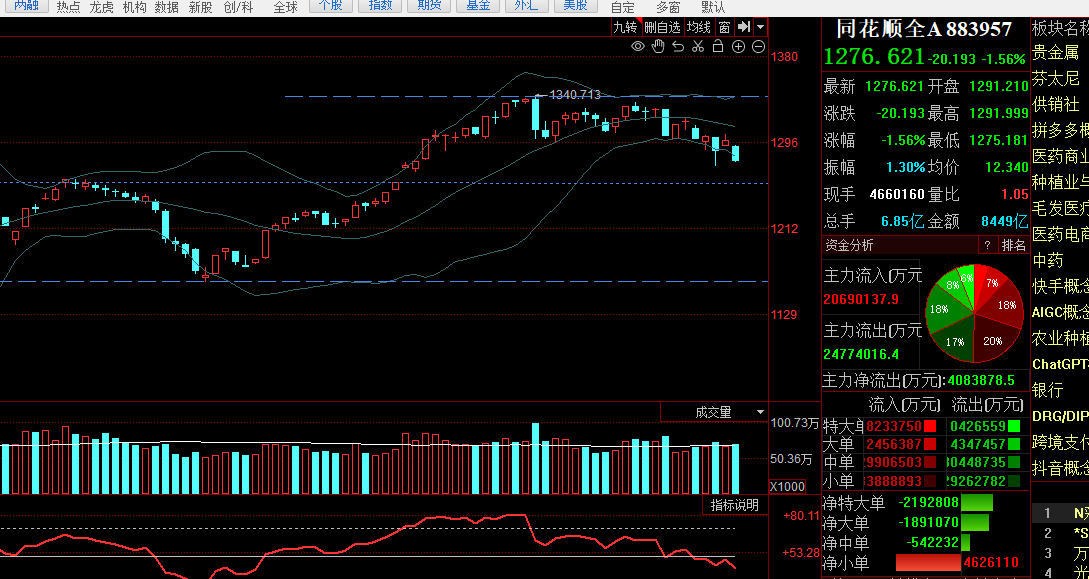This screenshot has width=1089, height=579.
Task: Click the 窗 window button
Action: 724,27
